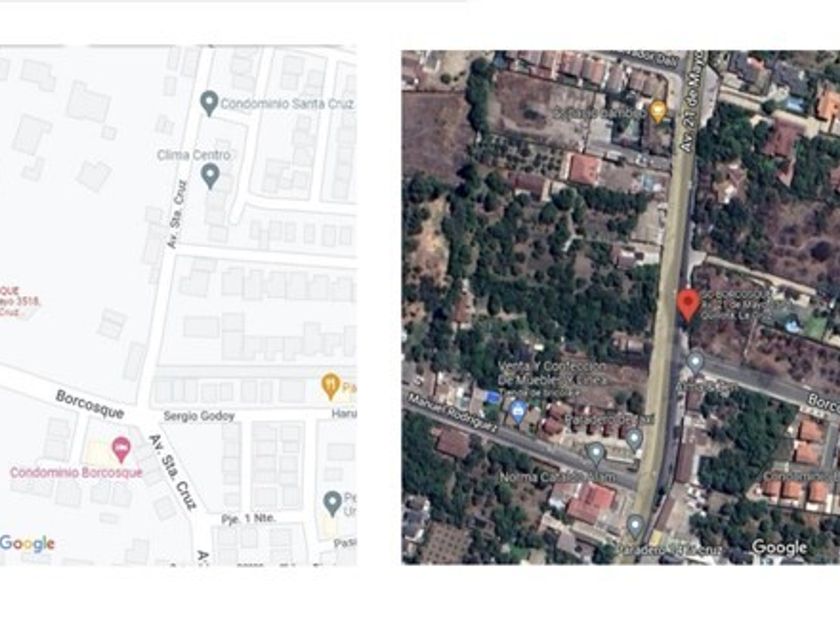
Task: Click the grey pin beside Borcosque street on satellite
Action: (695, 363)
